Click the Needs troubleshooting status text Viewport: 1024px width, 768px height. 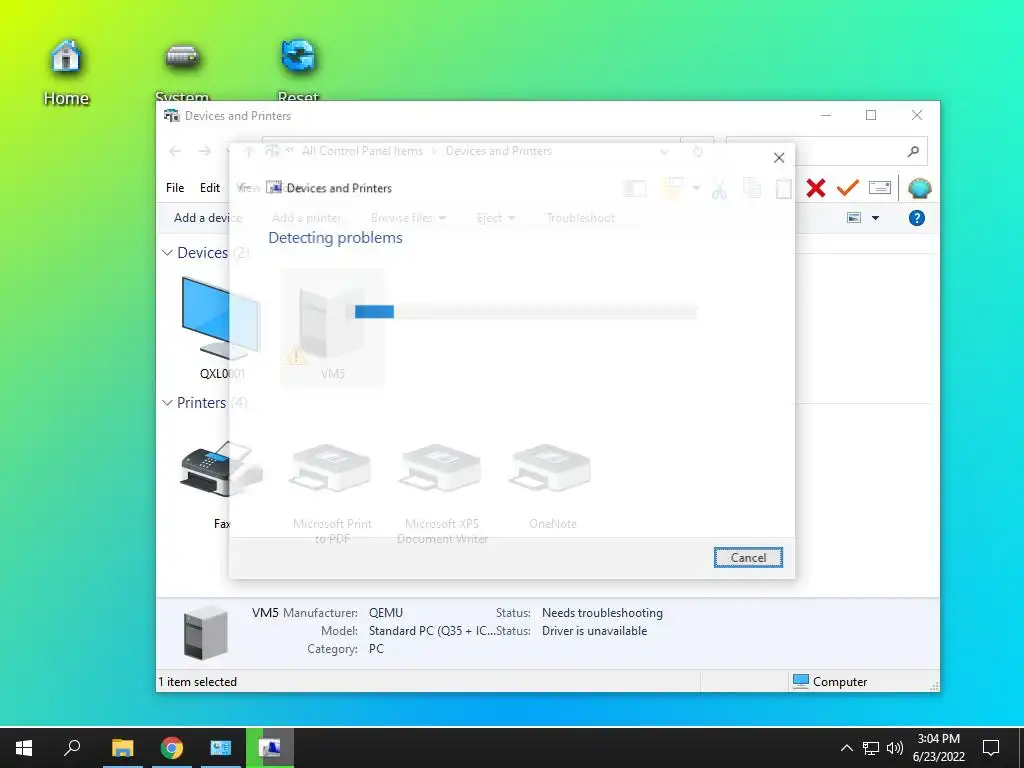tap(602, 613)
